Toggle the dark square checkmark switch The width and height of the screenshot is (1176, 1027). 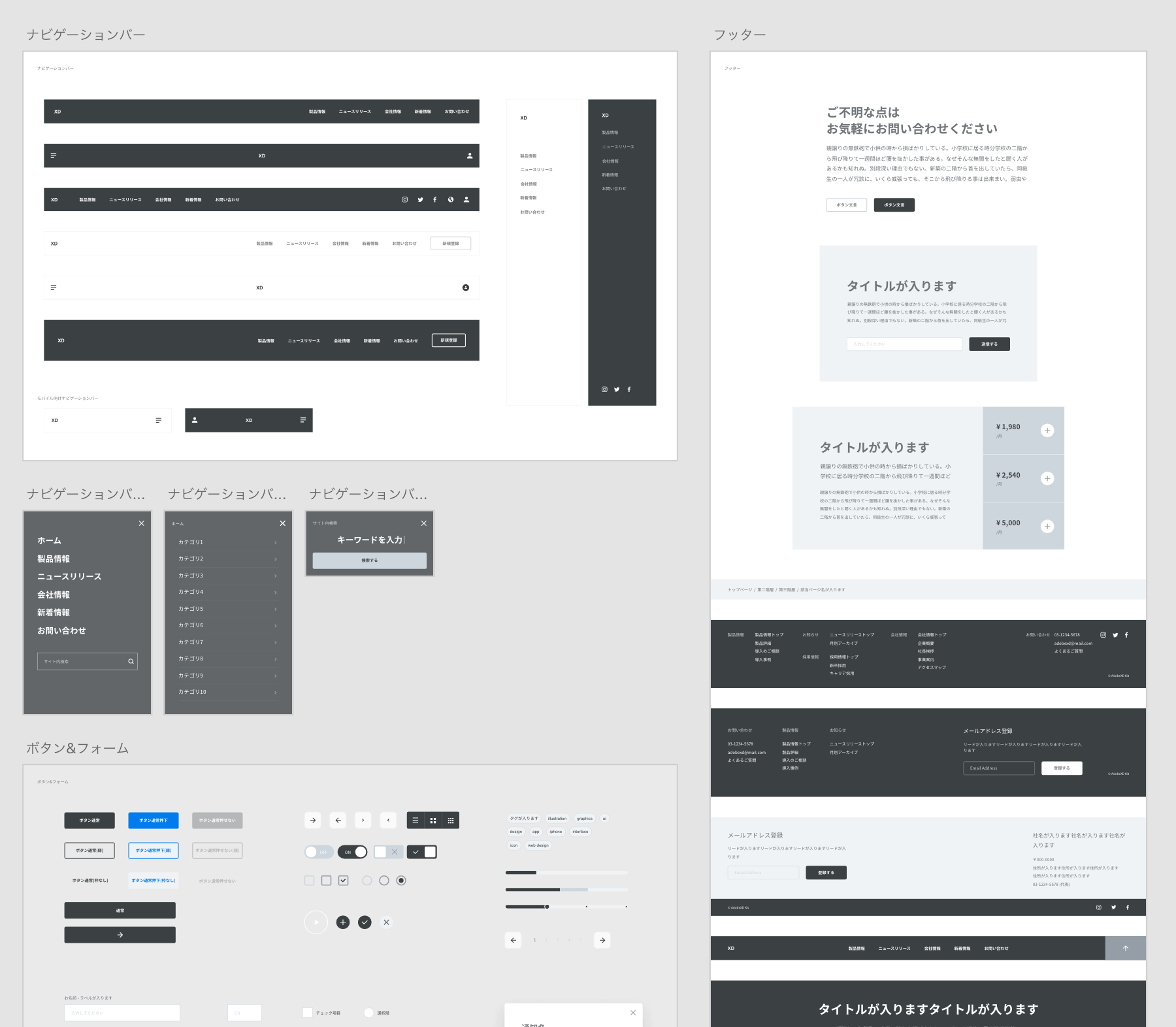422,852
